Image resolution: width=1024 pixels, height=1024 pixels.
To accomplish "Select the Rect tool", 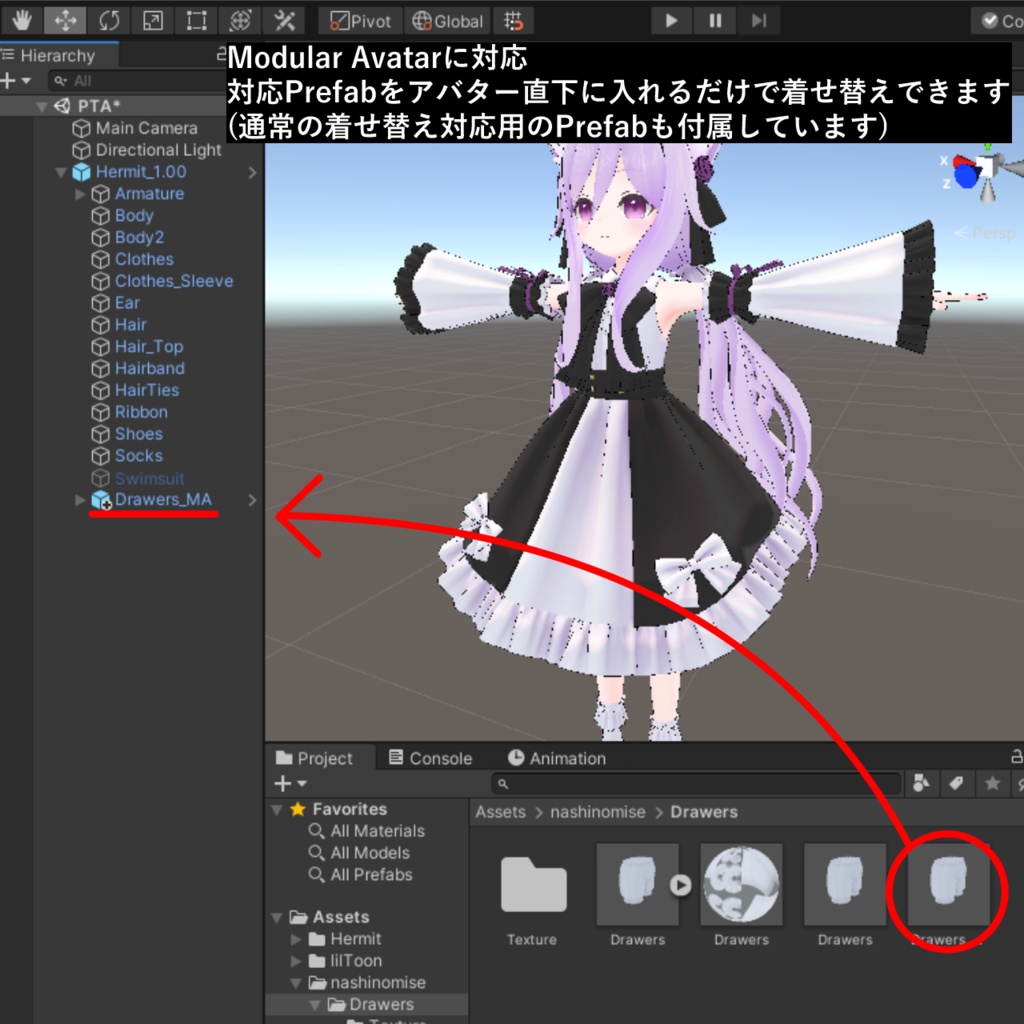I will click(196, 20).
